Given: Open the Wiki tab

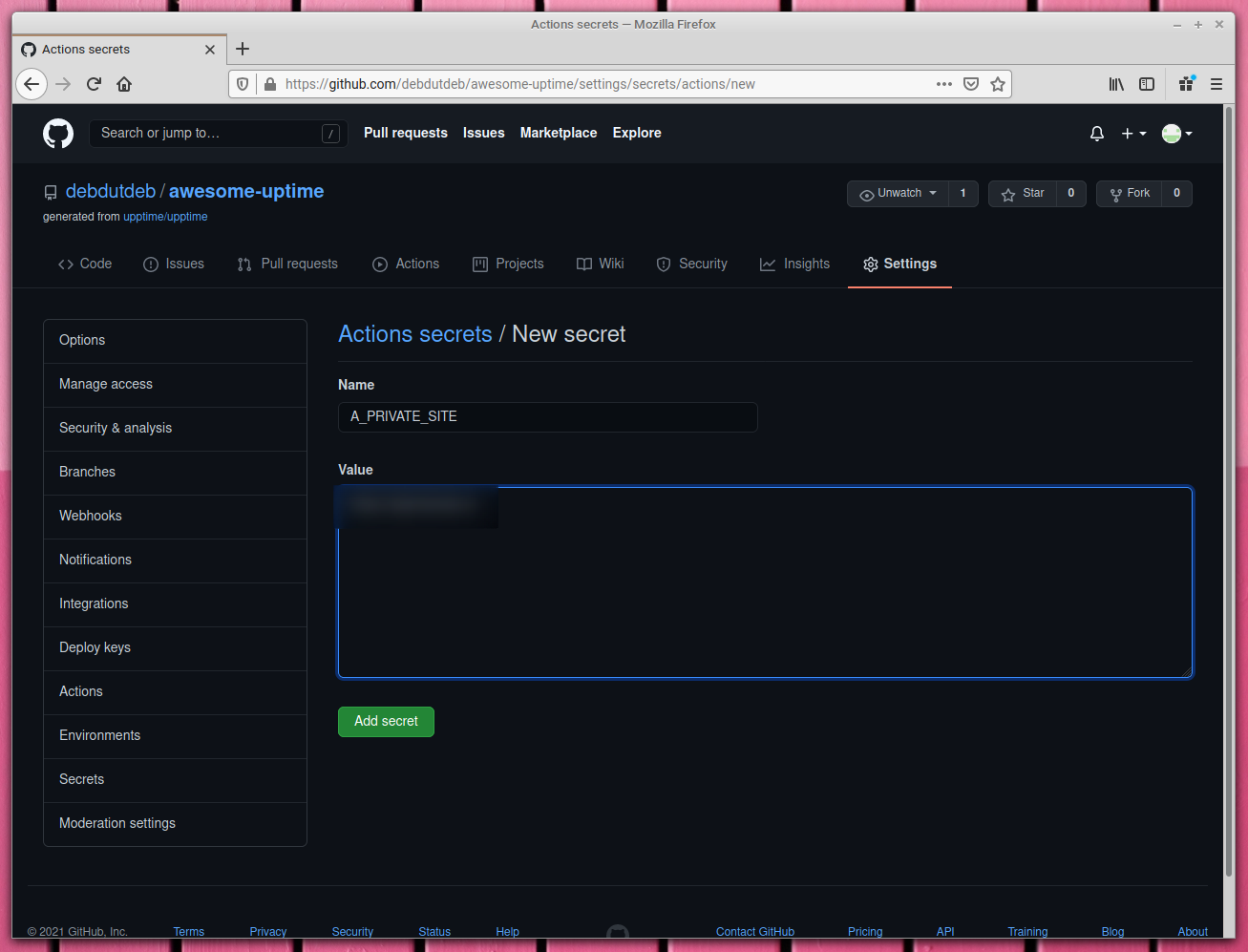Looking at the screenshot, I should (x=601, y=264).
